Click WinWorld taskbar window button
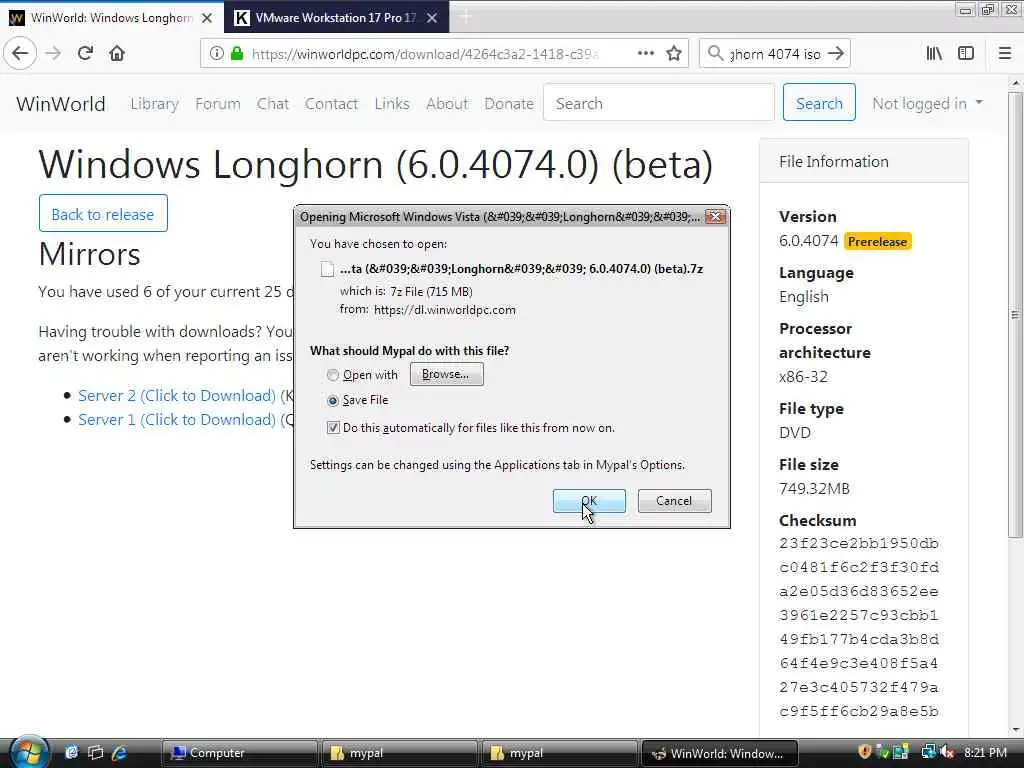The image size is (1024, 768). (720, 753)
